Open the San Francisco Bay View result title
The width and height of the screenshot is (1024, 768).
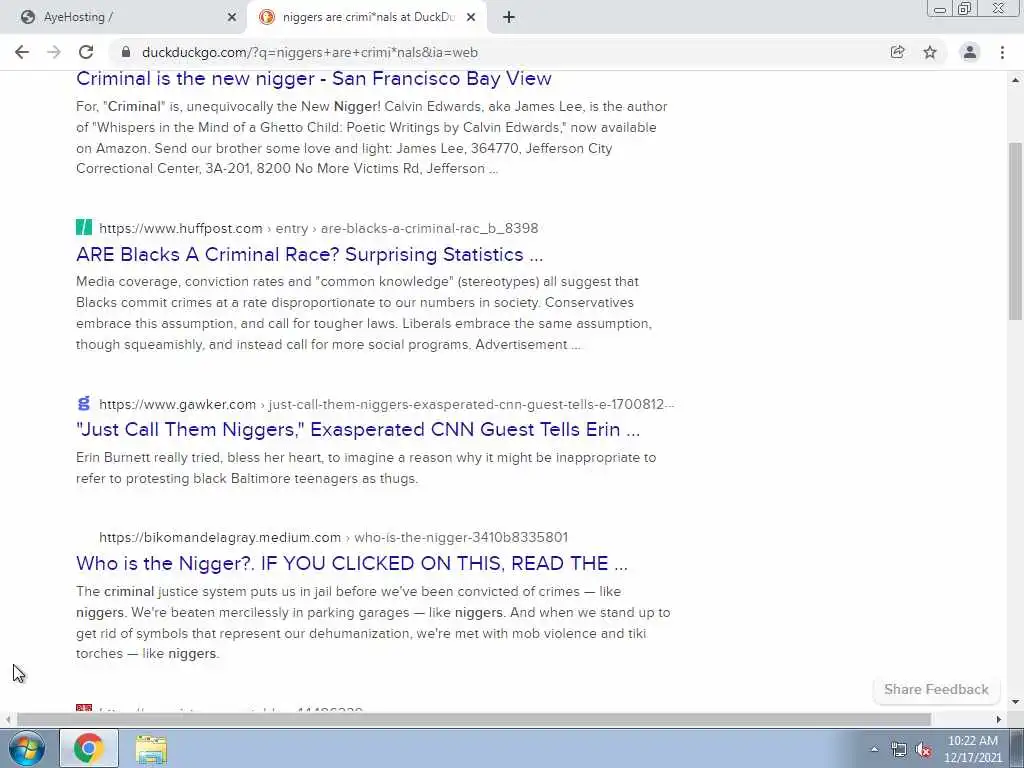[x=313, y=78]
